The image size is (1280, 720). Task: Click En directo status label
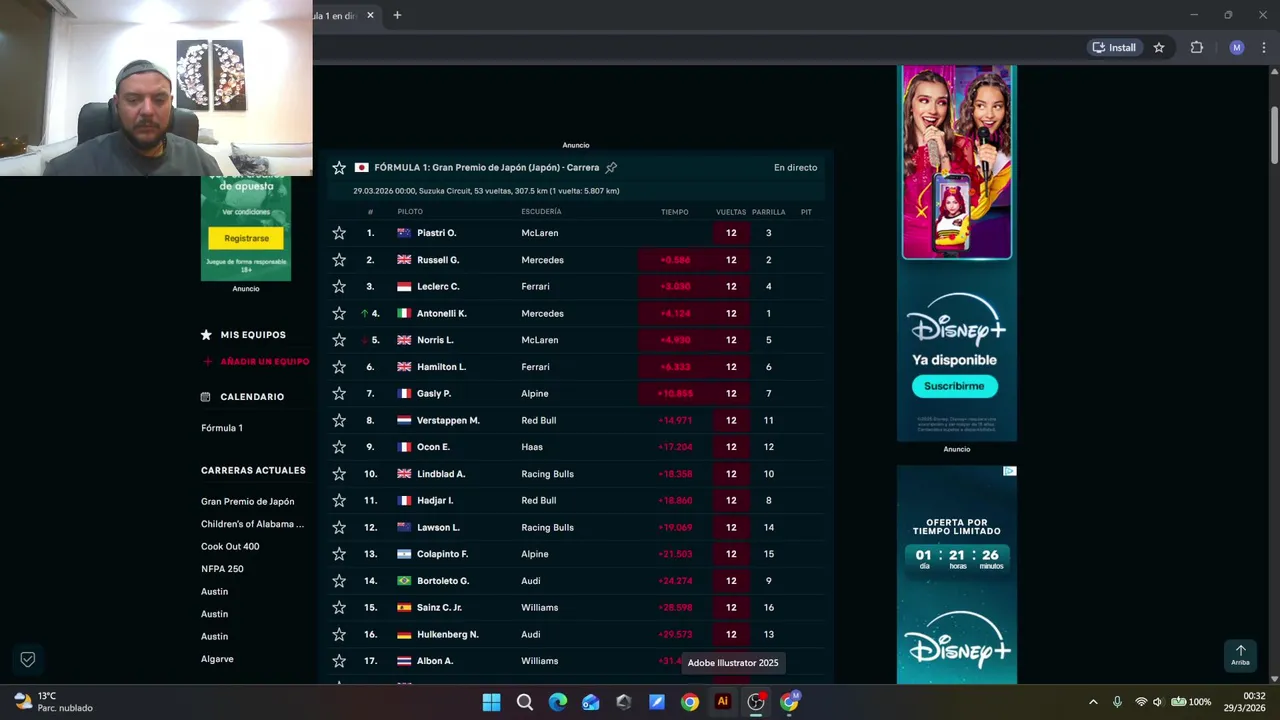pyautogui.click(x=795, y=168)
